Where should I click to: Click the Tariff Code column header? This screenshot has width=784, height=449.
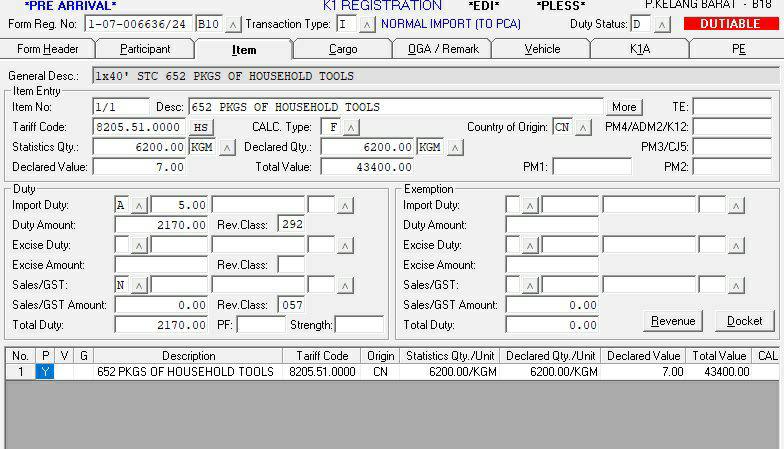[322, 356]
